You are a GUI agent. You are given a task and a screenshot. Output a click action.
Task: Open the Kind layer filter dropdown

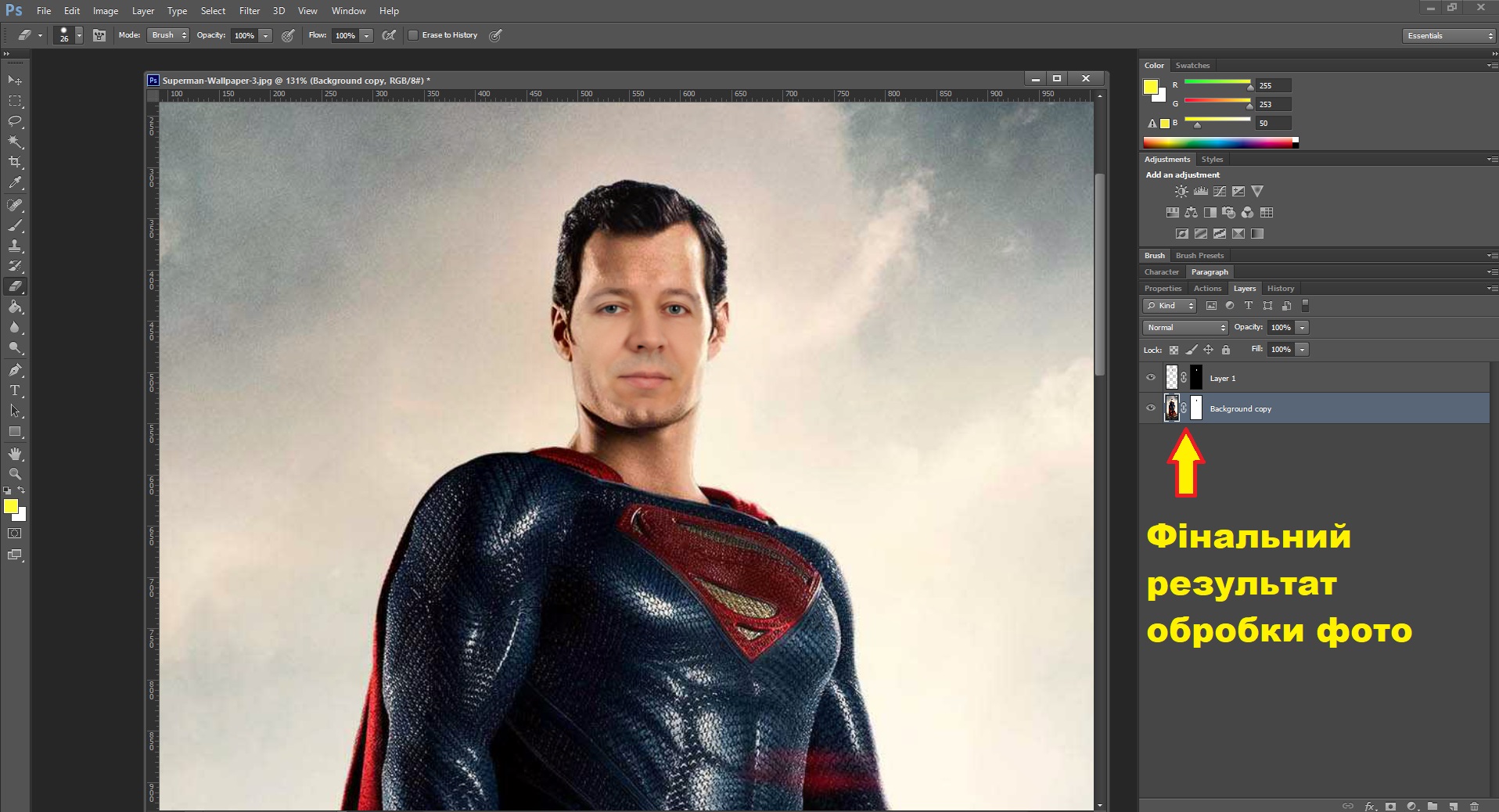click(1170, 306)
